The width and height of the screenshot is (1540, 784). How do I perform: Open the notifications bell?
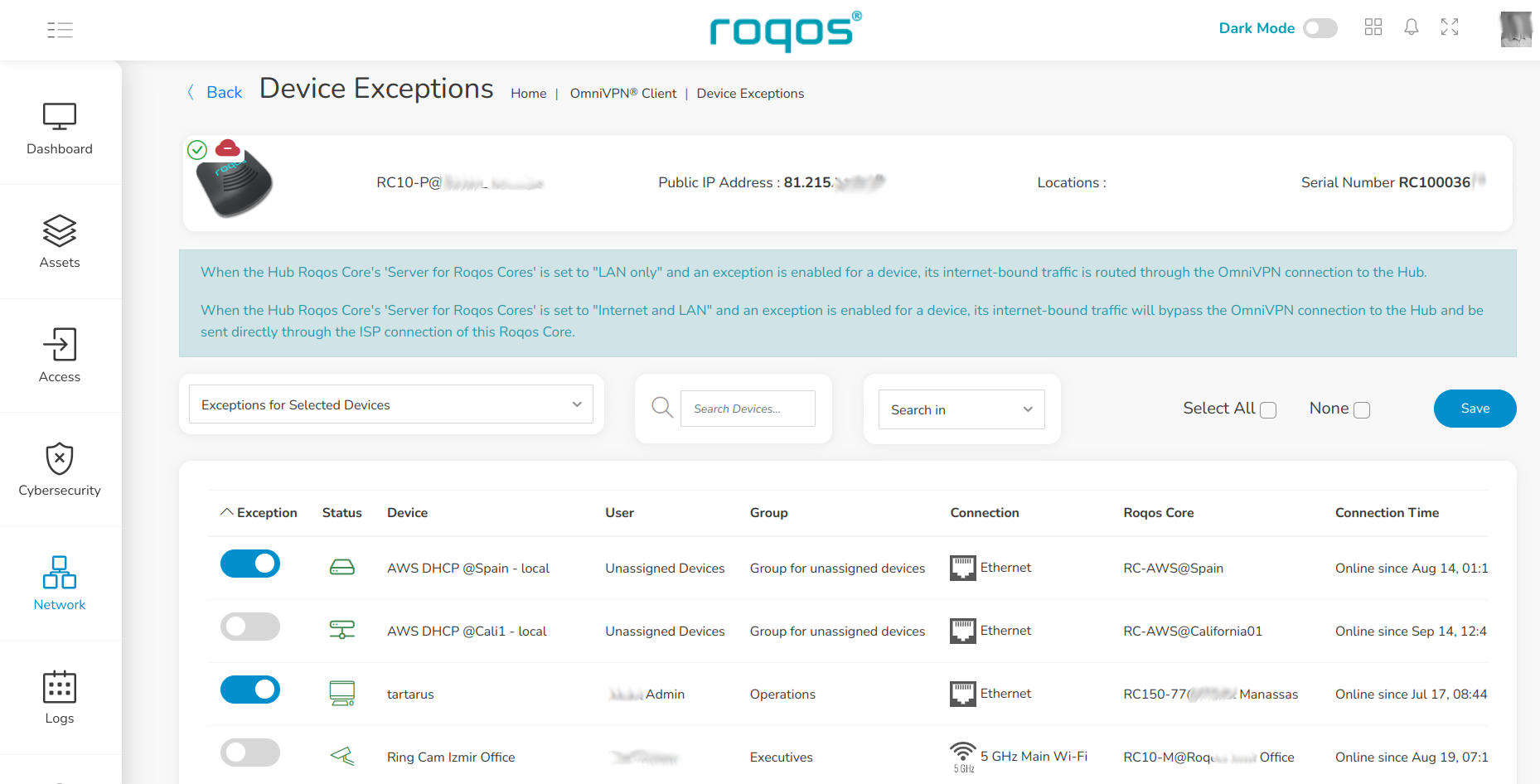pyautogui.click(x=1412, y=27)
